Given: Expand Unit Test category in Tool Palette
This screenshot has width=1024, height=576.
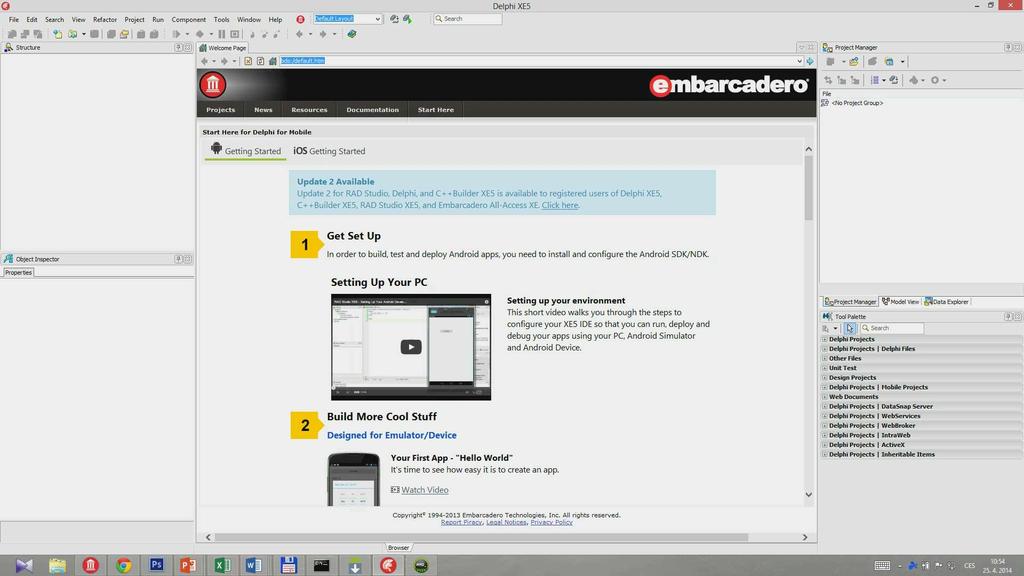Looking at the screenshot, I should tap(824, 368).
